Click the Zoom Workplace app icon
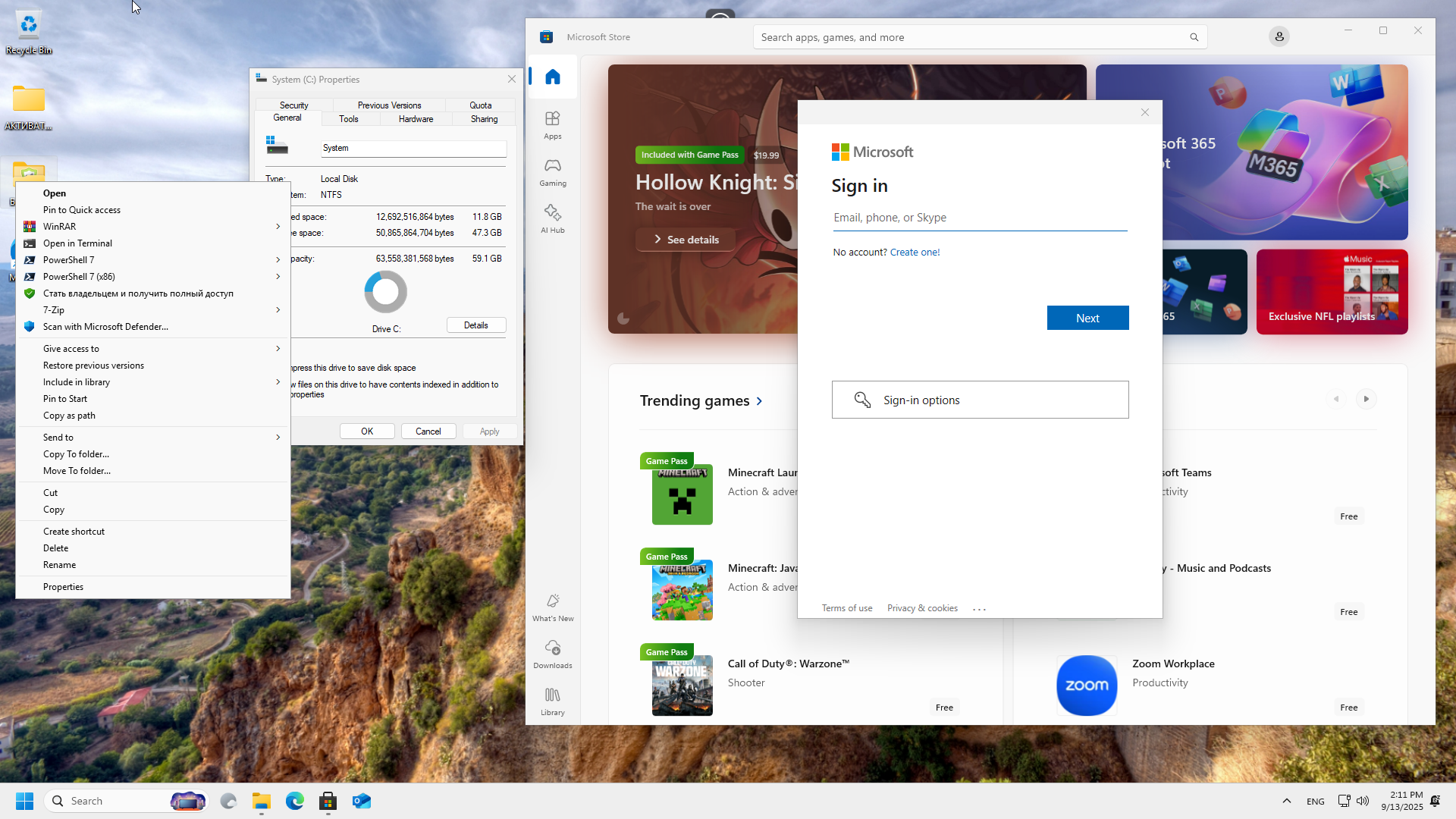This screenshot has height=819, width=1456. pos(1087,686)
